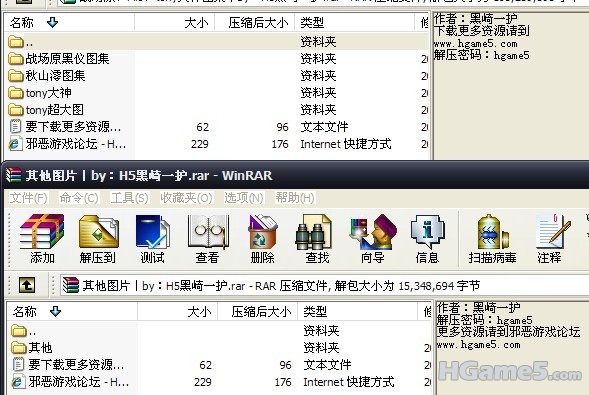Click www.hgame5.com in front window comment
589x395 pixels.
point(478,345)
